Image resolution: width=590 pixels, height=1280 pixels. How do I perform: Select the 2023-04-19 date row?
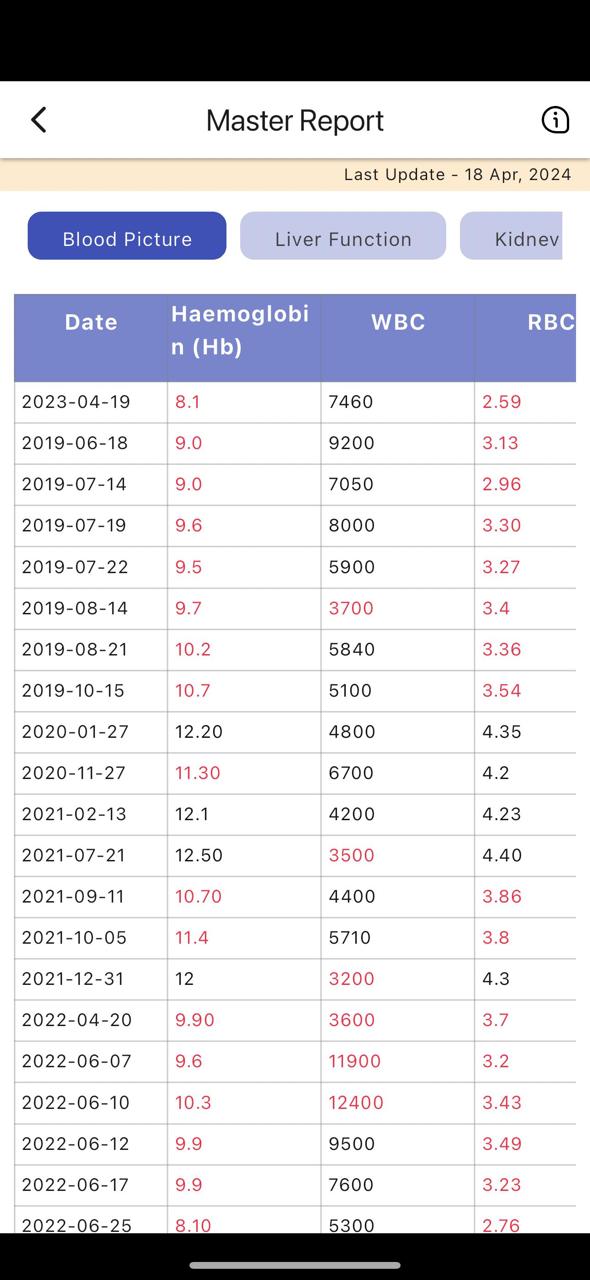(x=295, y=402)
